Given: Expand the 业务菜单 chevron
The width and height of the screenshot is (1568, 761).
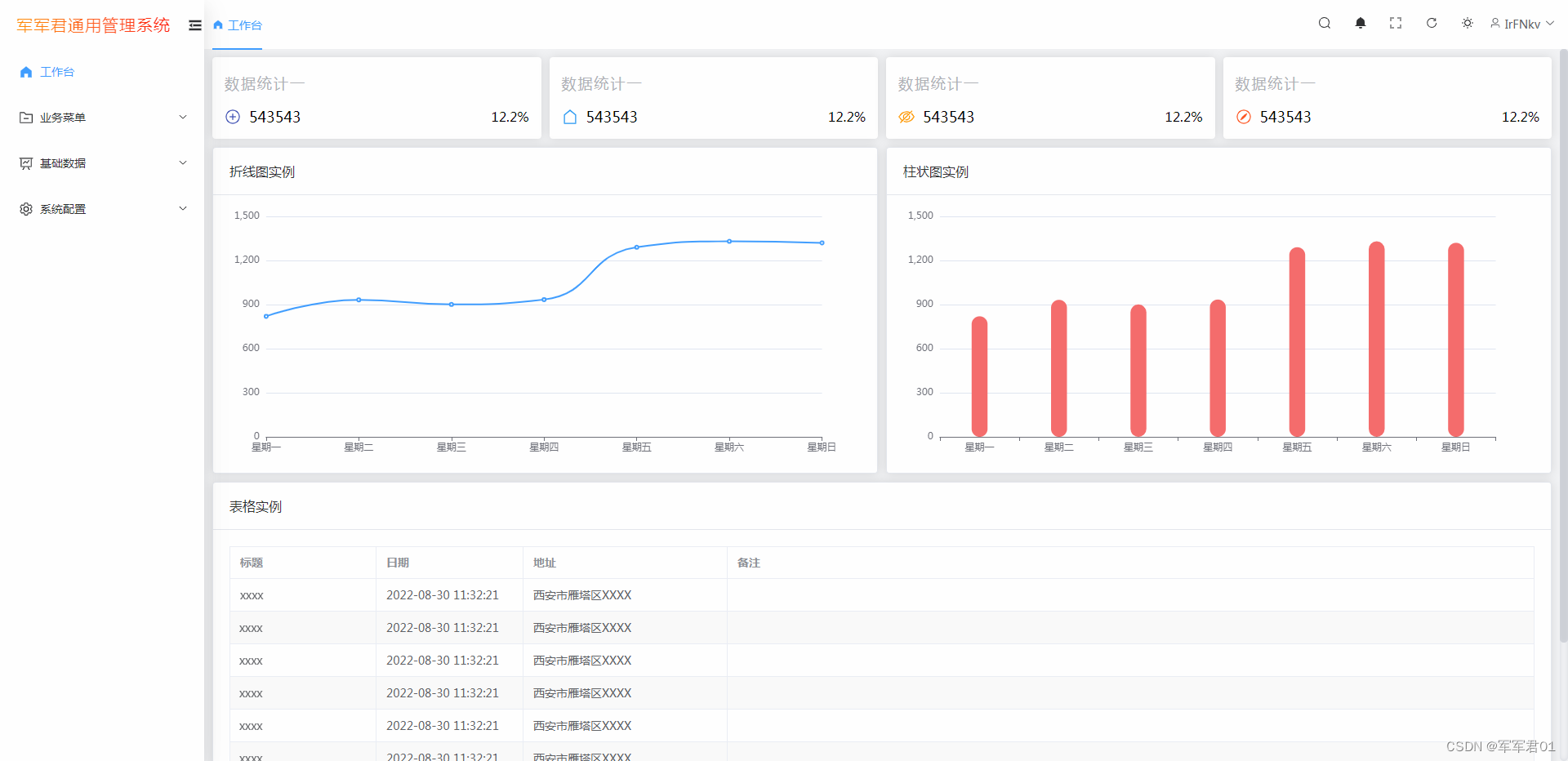Looking at the screenshot, I should coord(183,117).
